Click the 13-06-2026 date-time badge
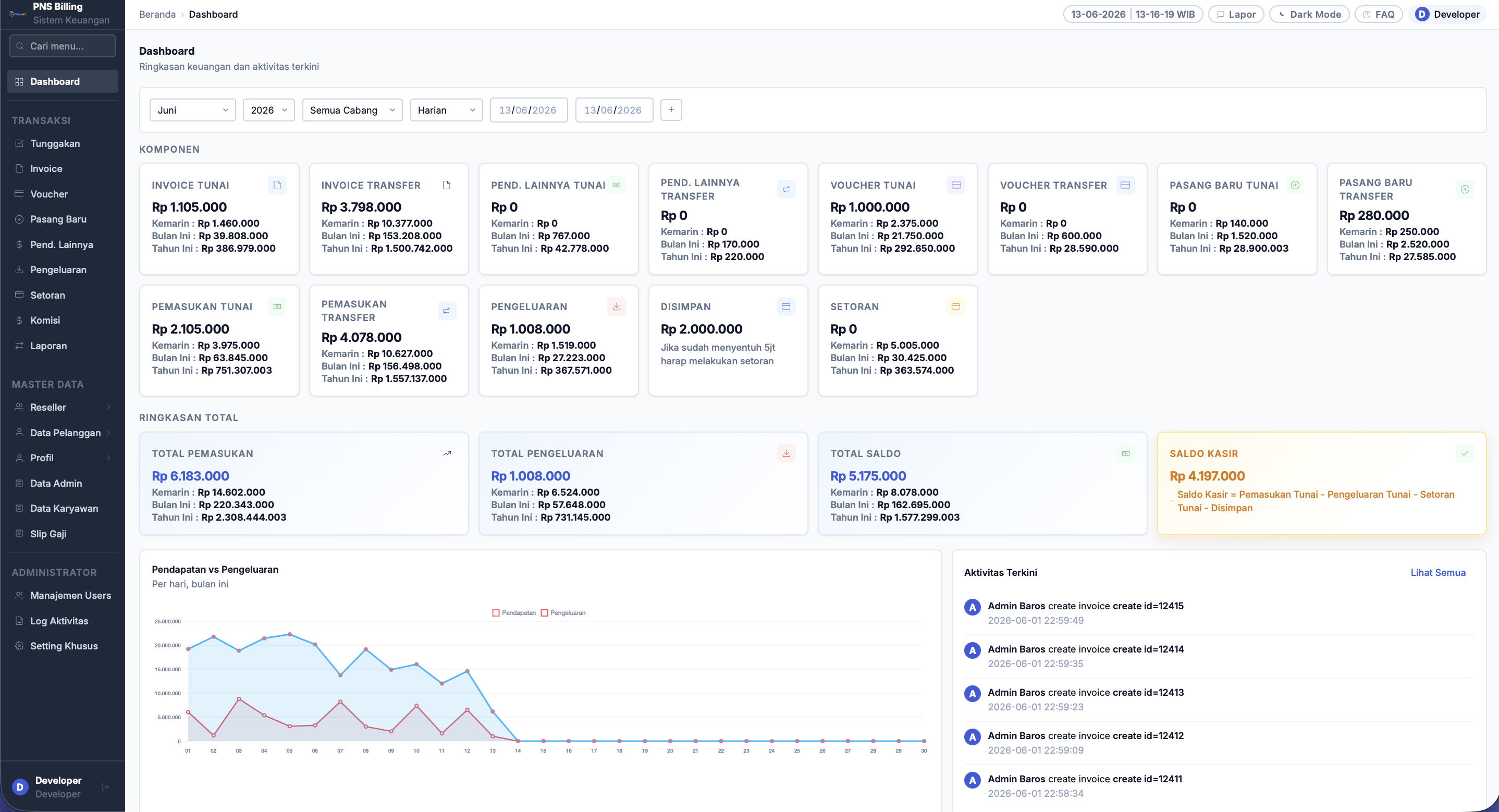The image size is (1499, 812). 1133,15
